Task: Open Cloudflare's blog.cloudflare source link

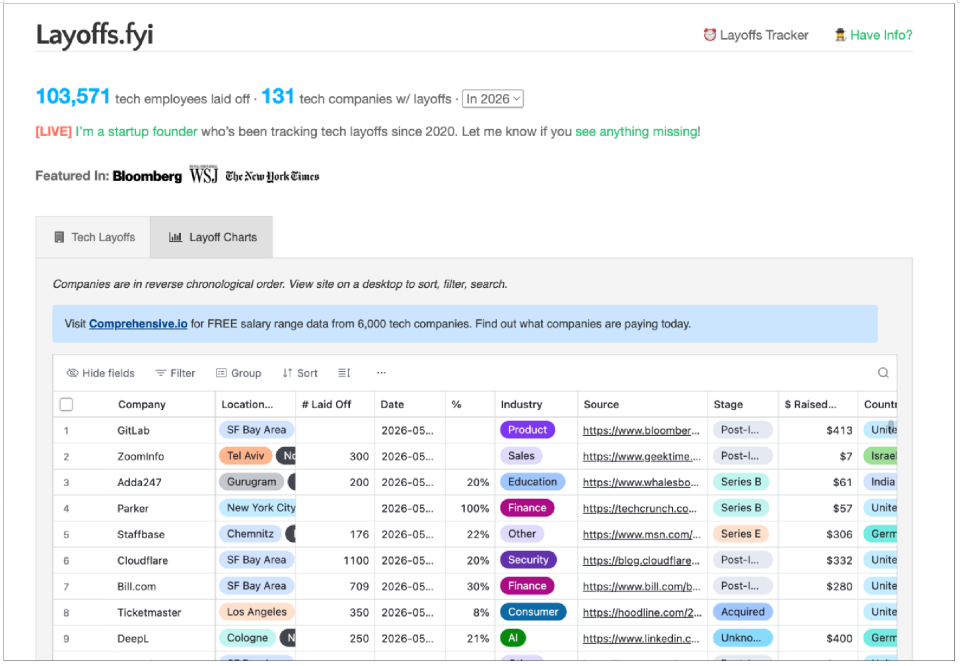Action: (x=640, y=560)
